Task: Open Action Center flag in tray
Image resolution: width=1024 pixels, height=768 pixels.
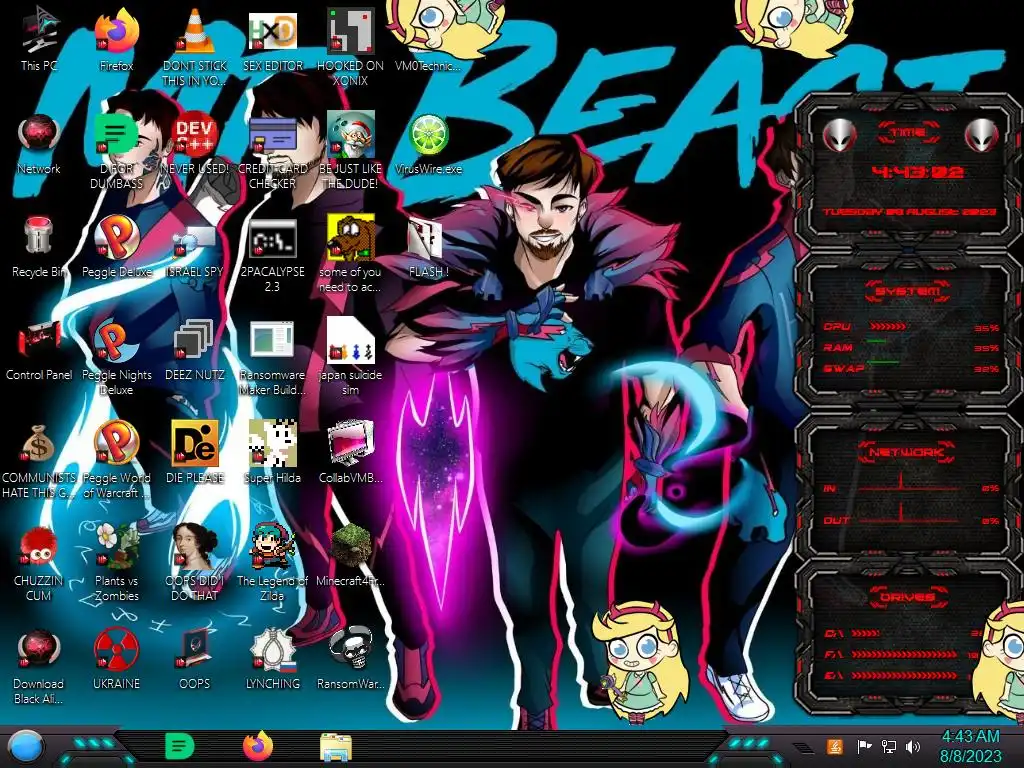Action: 865,747
